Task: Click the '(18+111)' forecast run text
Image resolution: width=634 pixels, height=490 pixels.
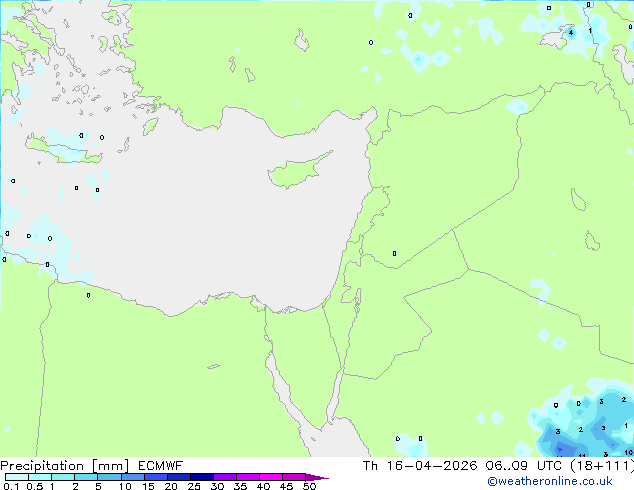Action: [x=602, y=466]
